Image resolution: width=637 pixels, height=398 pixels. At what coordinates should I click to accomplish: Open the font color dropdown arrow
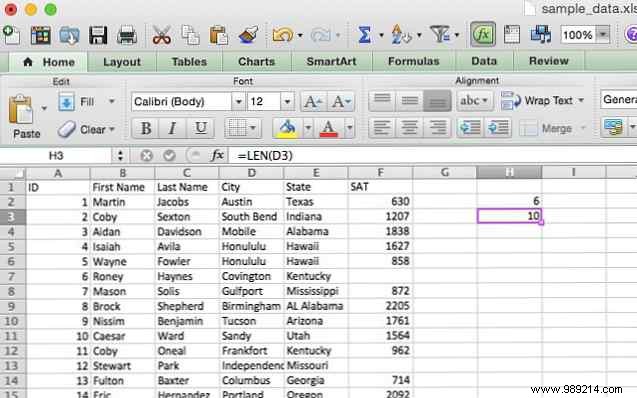349,129
